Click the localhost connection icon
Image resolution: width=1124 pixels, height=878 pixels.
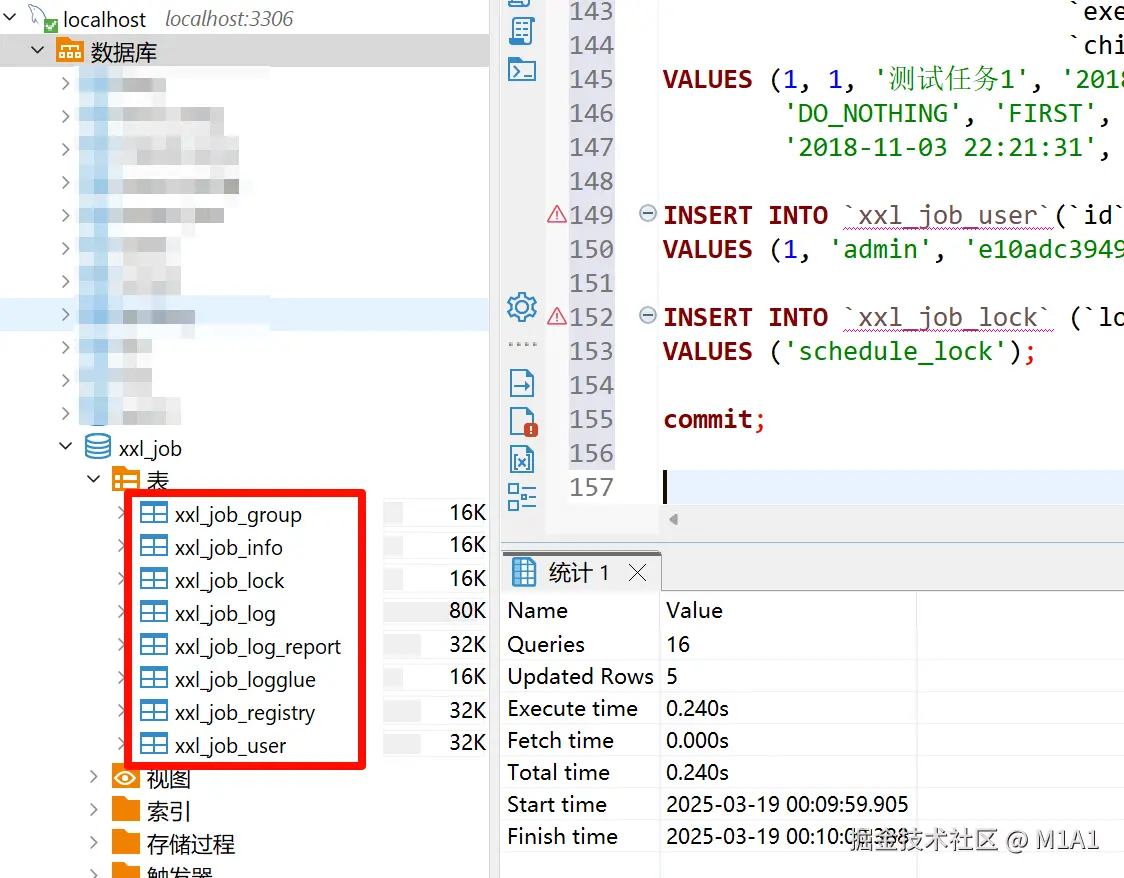[x=42, y=17]
